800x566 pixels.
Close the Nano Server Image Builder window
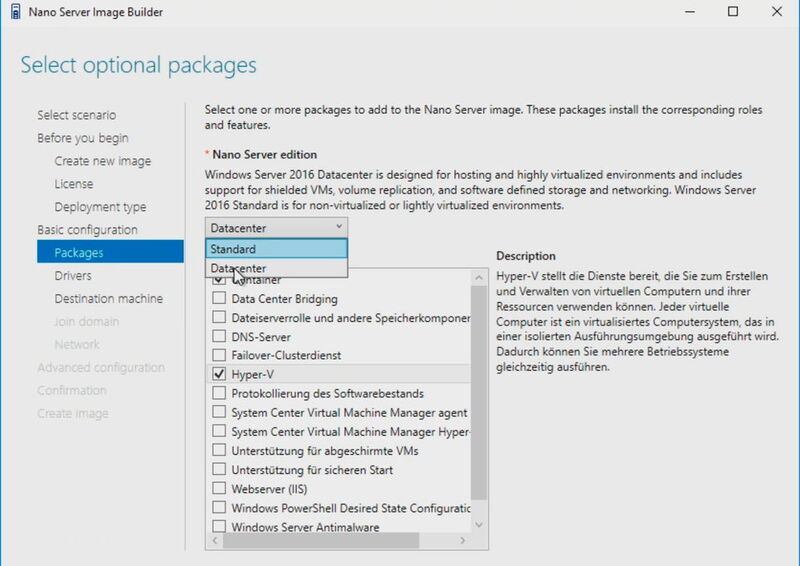pos(777,11)
